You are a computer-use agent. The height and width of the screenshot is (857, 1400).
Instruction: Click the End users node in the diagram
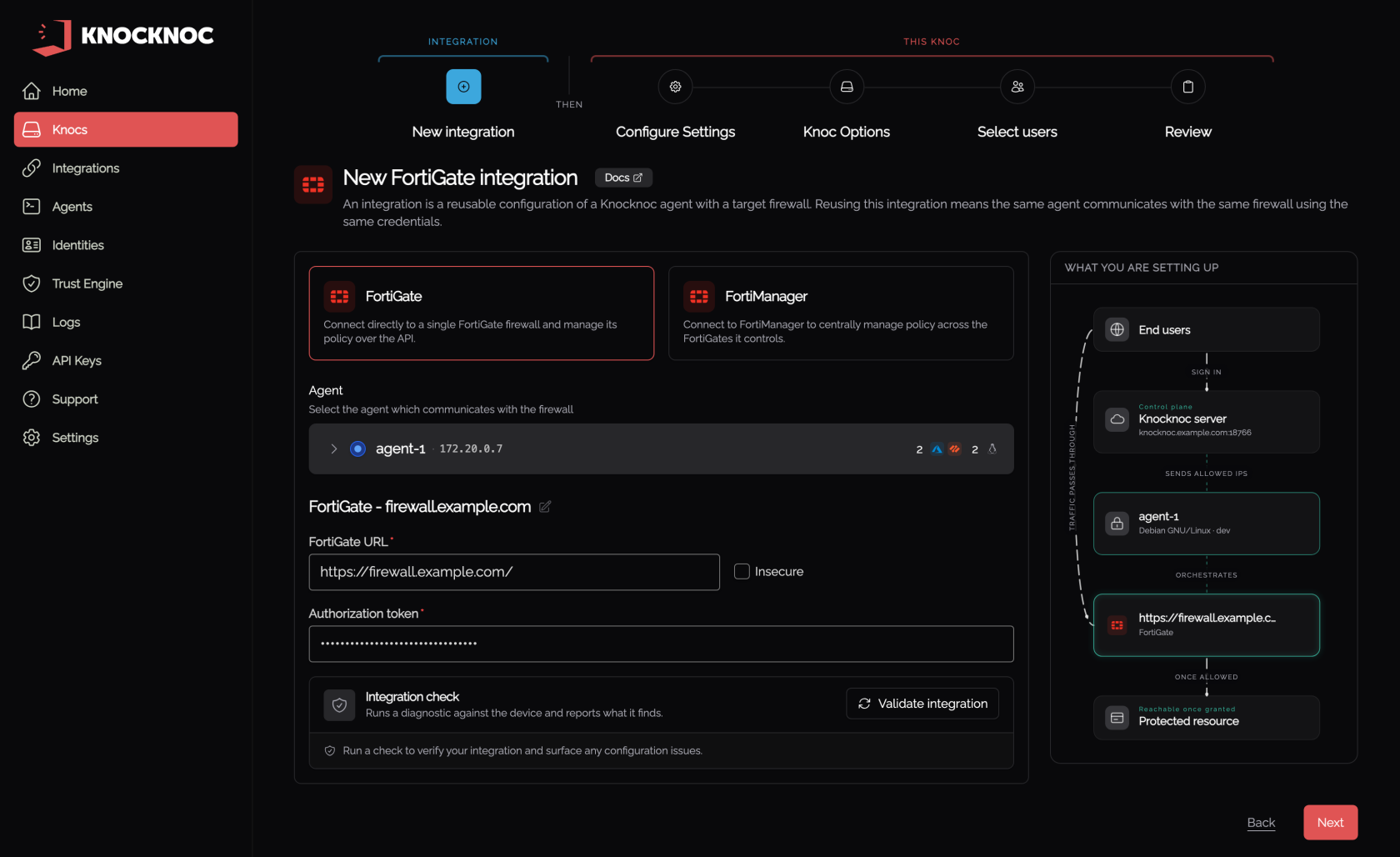tap(1207, 329)
